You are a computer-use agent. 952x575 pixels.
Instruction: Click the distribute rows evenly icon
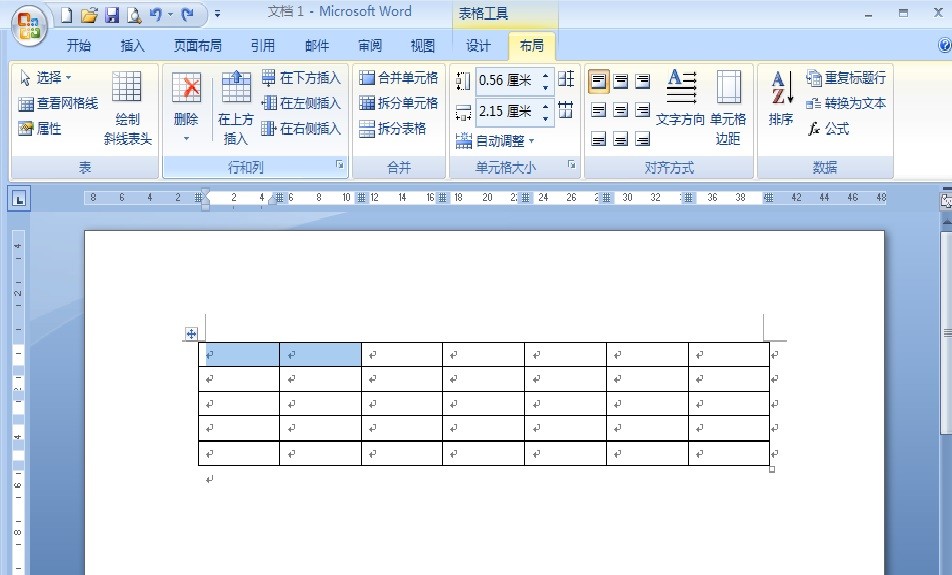[x=566, y=78]
